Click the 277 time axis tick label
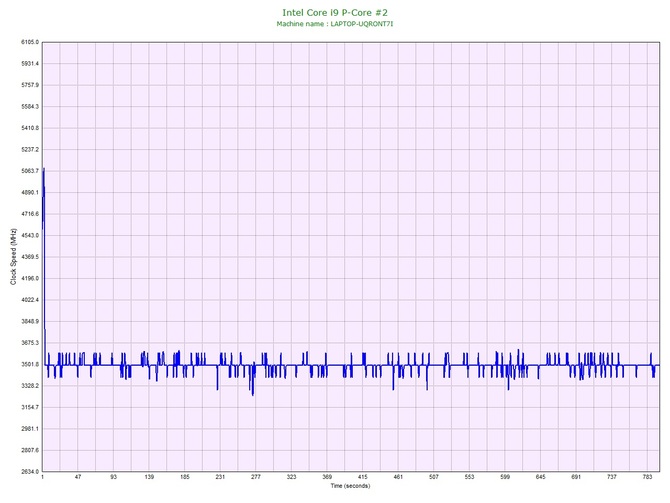Viewport: 670px width, 503px height. [256, 477]
